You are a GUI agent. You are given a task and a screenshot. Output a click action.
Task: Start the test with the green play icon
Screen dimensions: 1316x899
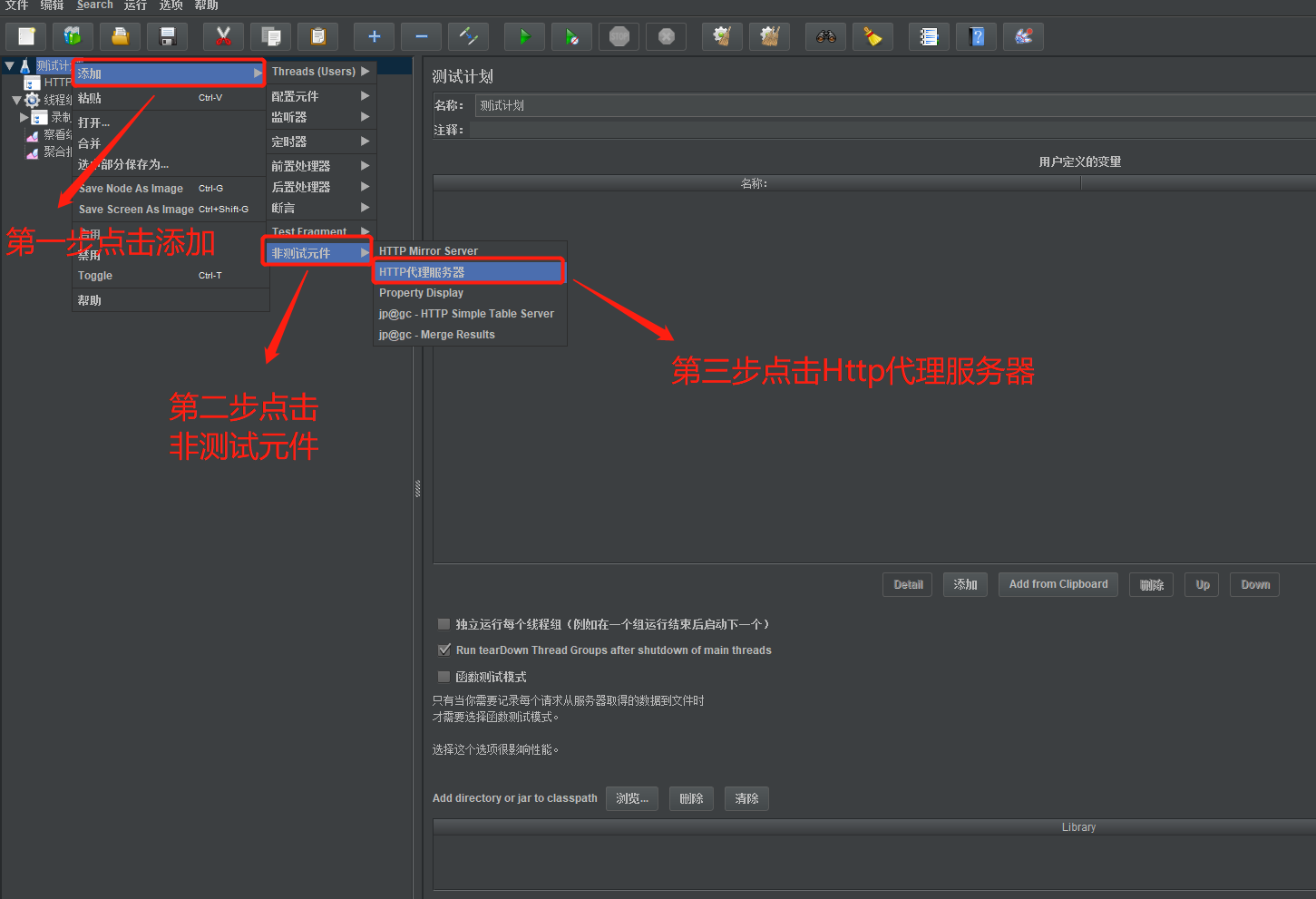(525, 36)
